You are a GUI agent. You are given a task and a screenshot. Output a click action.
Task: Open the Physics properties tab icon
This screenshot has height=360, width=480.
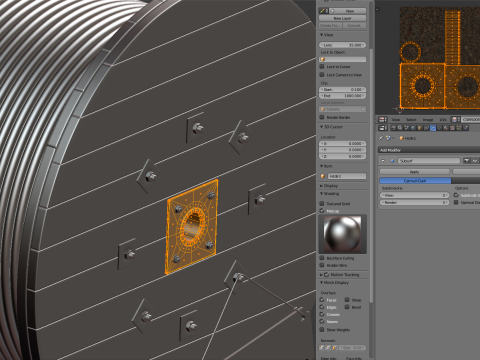point(466,128)
